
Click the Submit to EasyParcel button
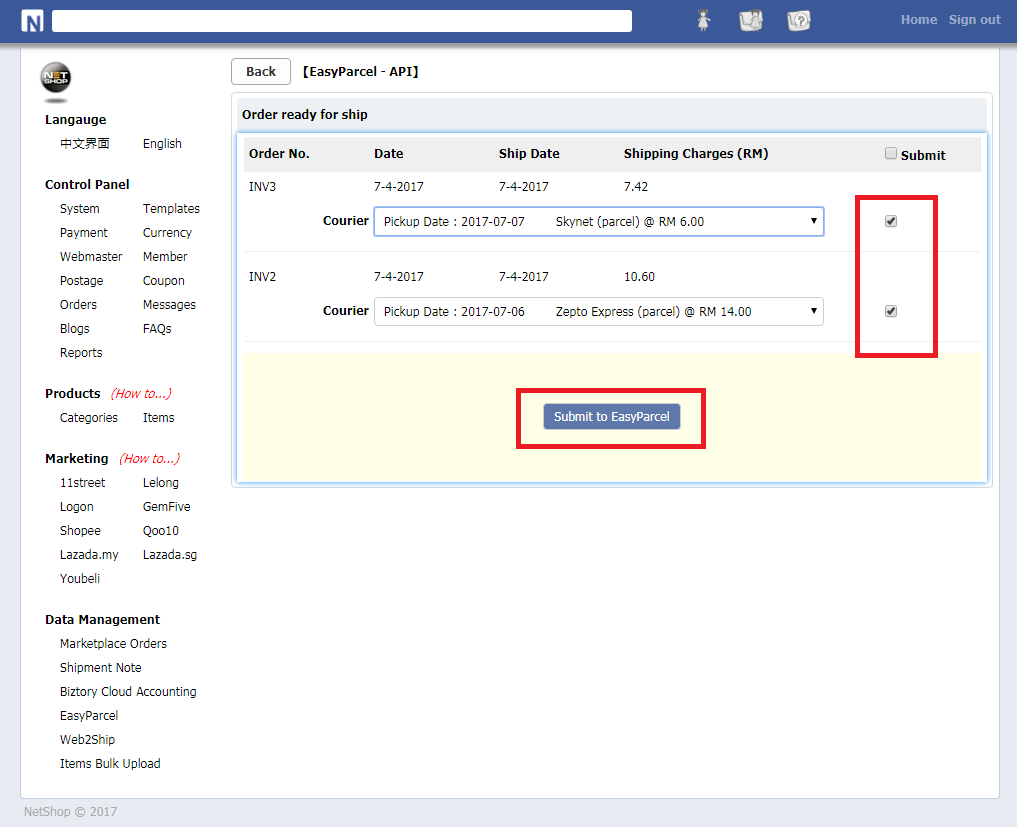tap(612, 416)
